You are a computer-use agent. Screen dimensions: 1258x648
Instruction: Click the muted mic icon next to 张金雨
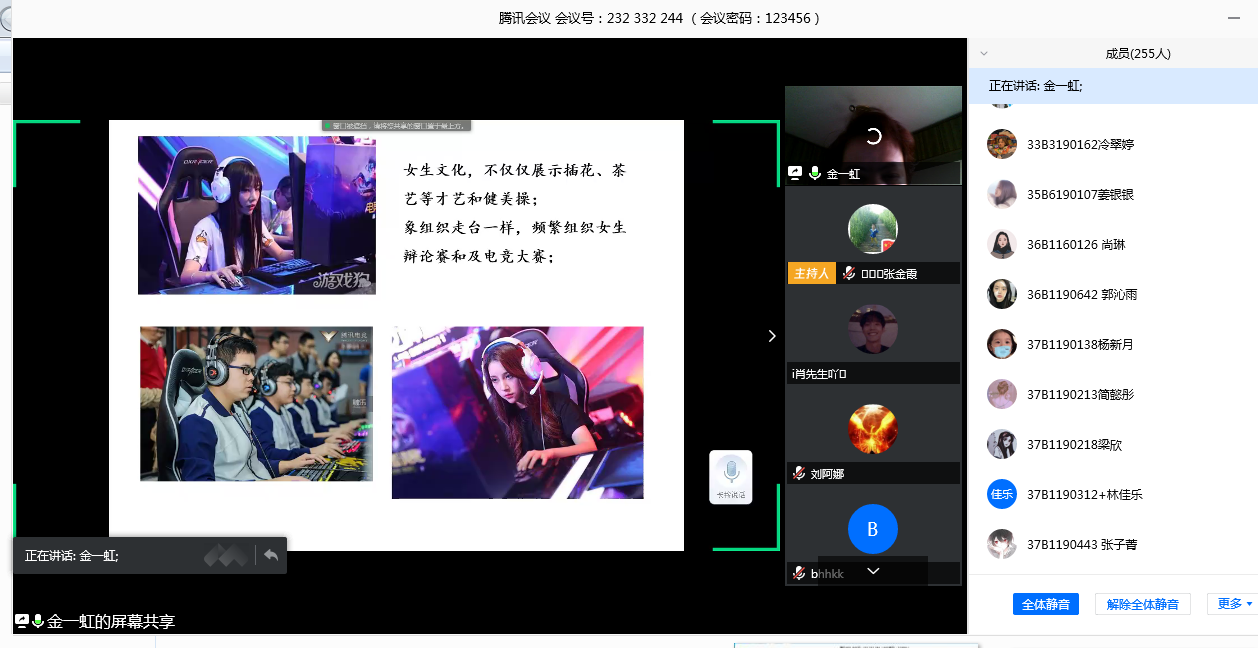pos(848,273)
